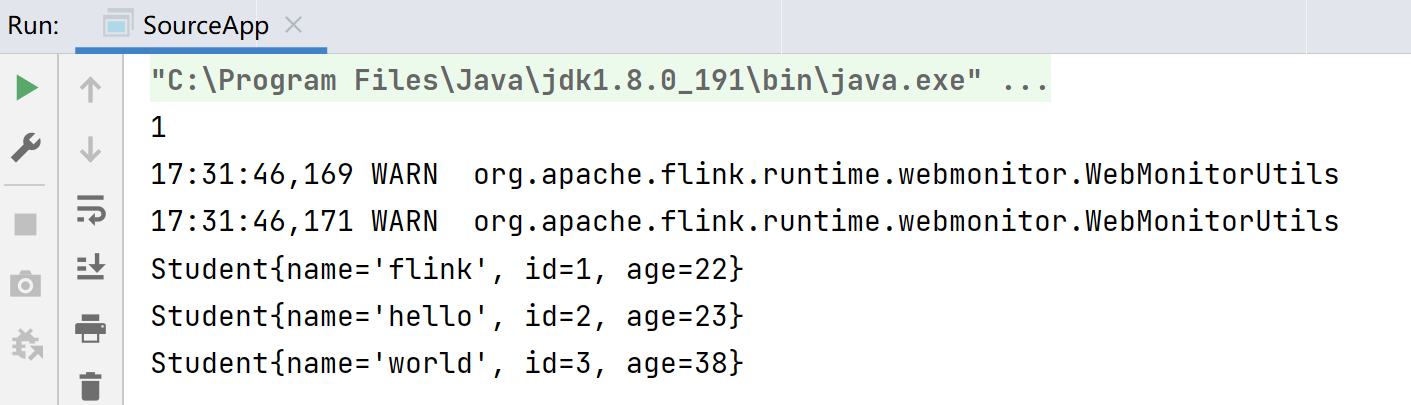1411x405 pixels.
Task: Toggle scroll to end of console
Action: click(x=91, y=267)
